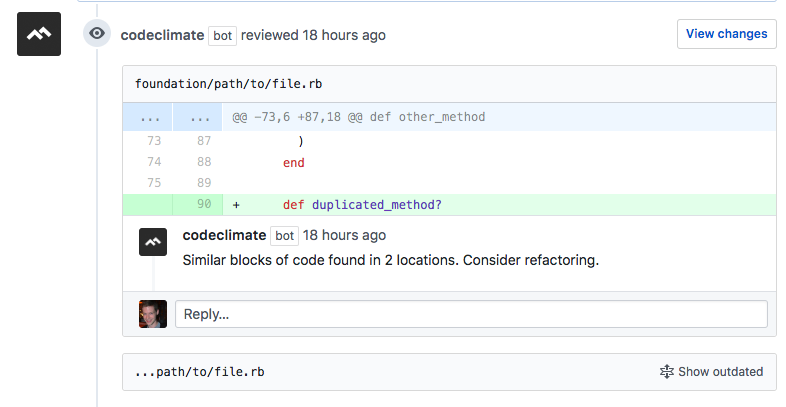Click the small codeclimate avatar in comment
The width and height of the screenshot is (786, 407).
pyautogui.click(x=153, y=242)
